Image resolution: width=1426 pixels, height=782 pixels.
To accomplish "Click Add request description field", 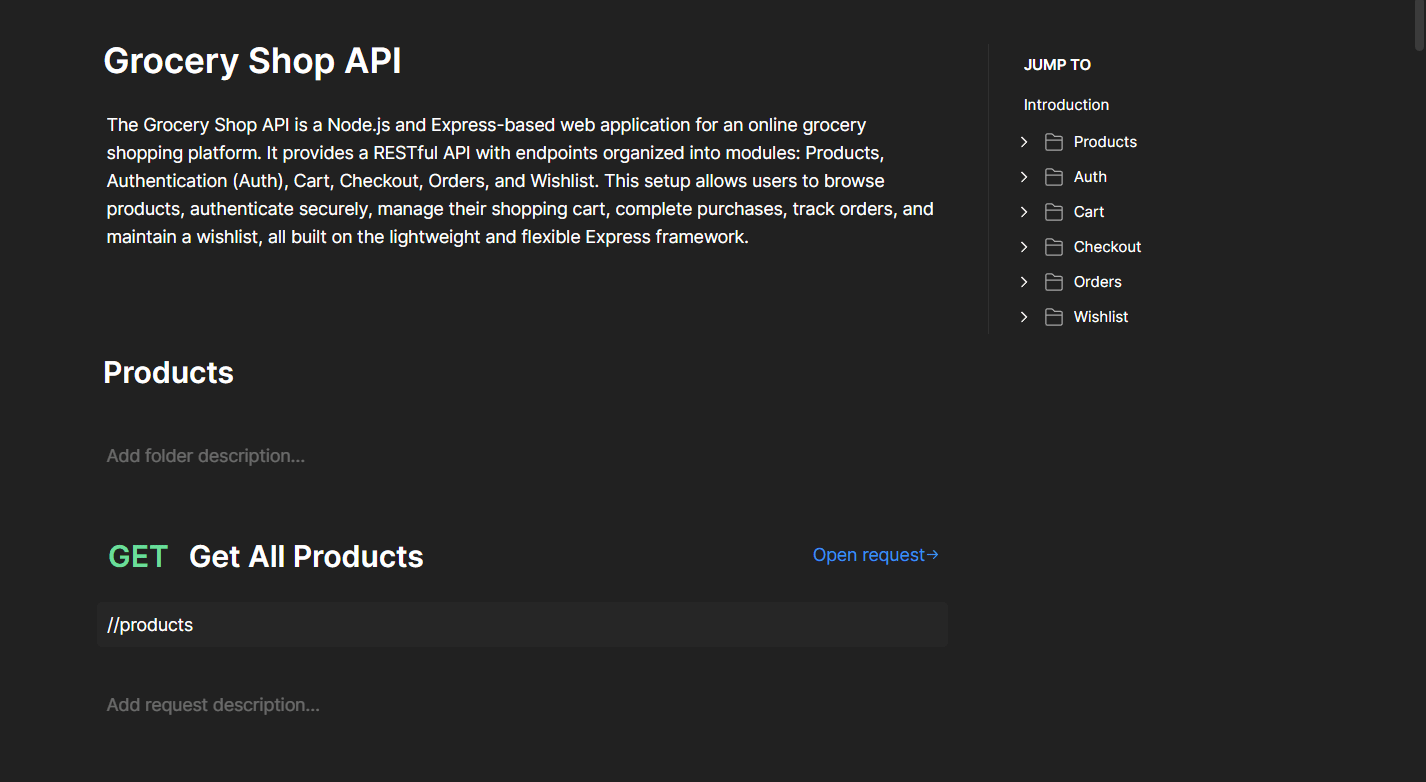I will [213, 705].
